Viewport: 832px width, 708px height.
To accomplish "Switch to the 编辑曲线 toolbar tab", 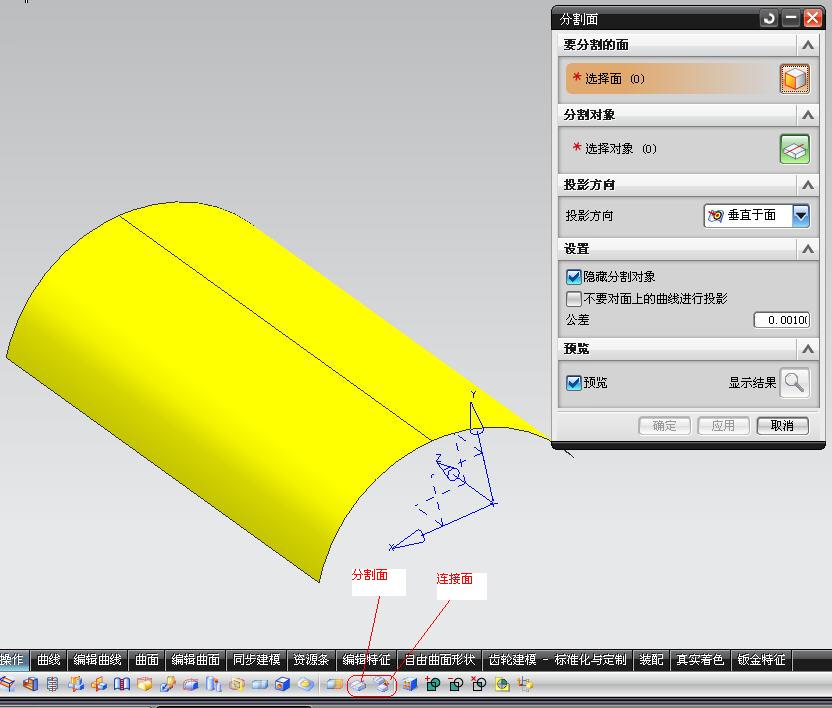I will point(98,660).
